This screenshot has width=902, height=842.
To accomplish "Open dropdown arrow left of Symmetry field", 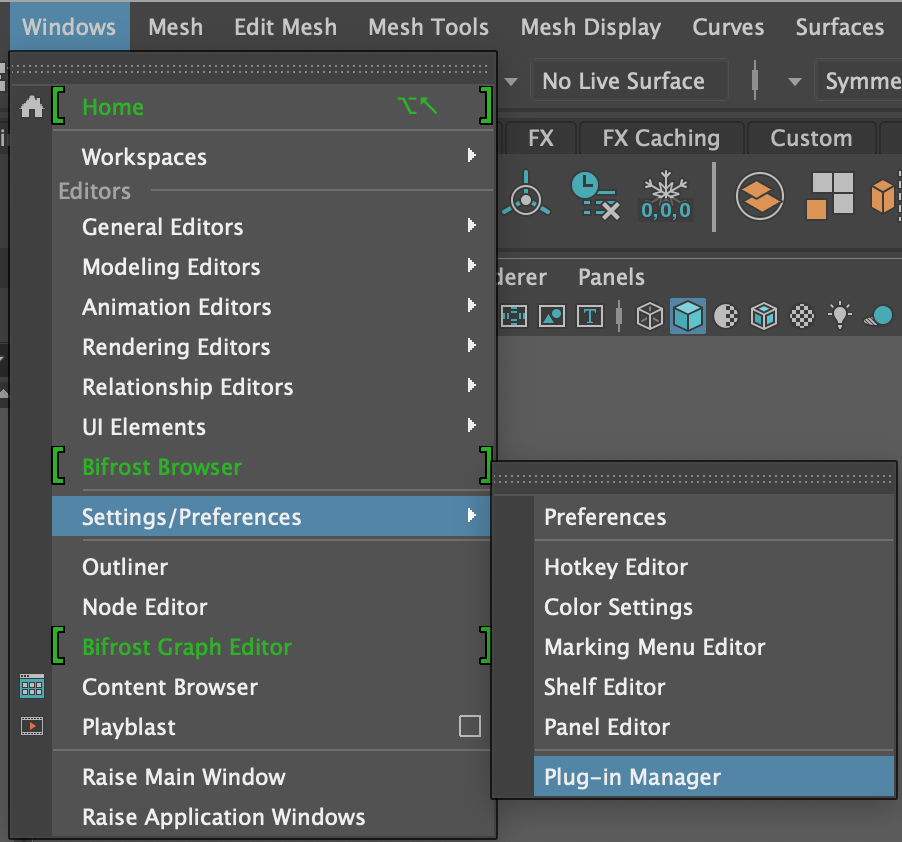I will click(x=794, y=82).
